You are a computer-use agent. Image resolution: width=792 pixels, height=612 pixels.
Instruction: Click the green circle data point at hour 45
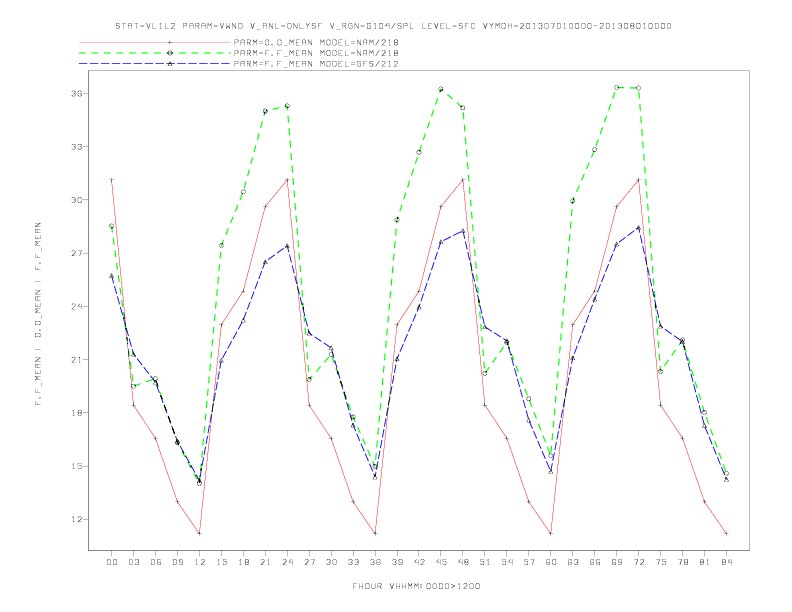(441, 89)
